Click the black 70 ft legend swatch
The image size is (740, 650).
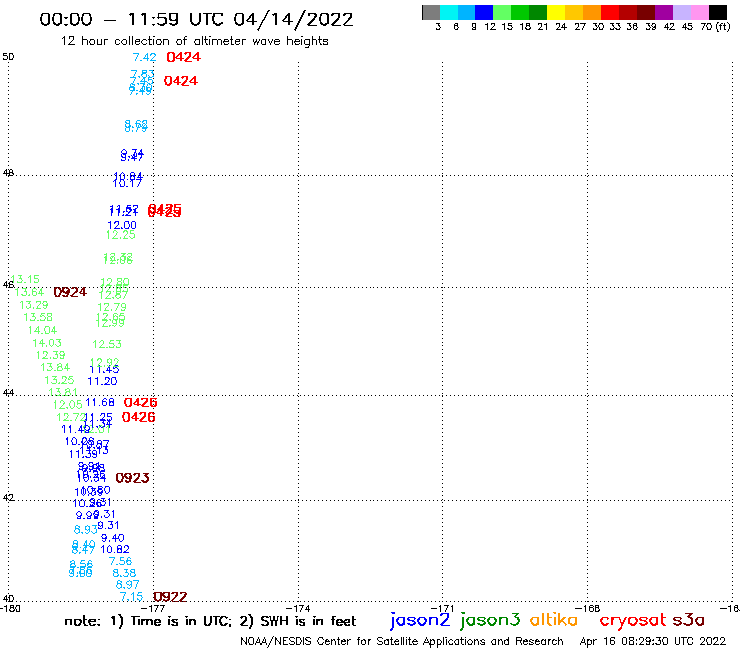click(x=718, y=12)
